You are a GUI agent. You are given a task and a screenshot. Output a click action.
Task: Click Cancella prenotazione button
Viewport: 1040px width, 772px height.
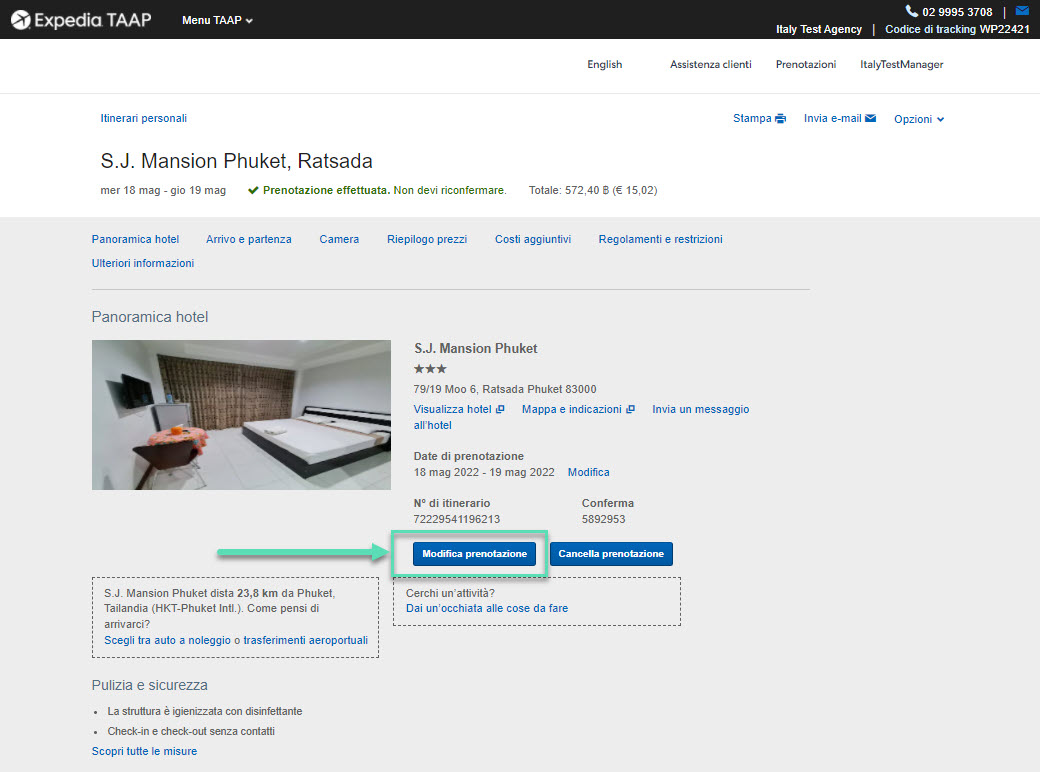[611, 554]
